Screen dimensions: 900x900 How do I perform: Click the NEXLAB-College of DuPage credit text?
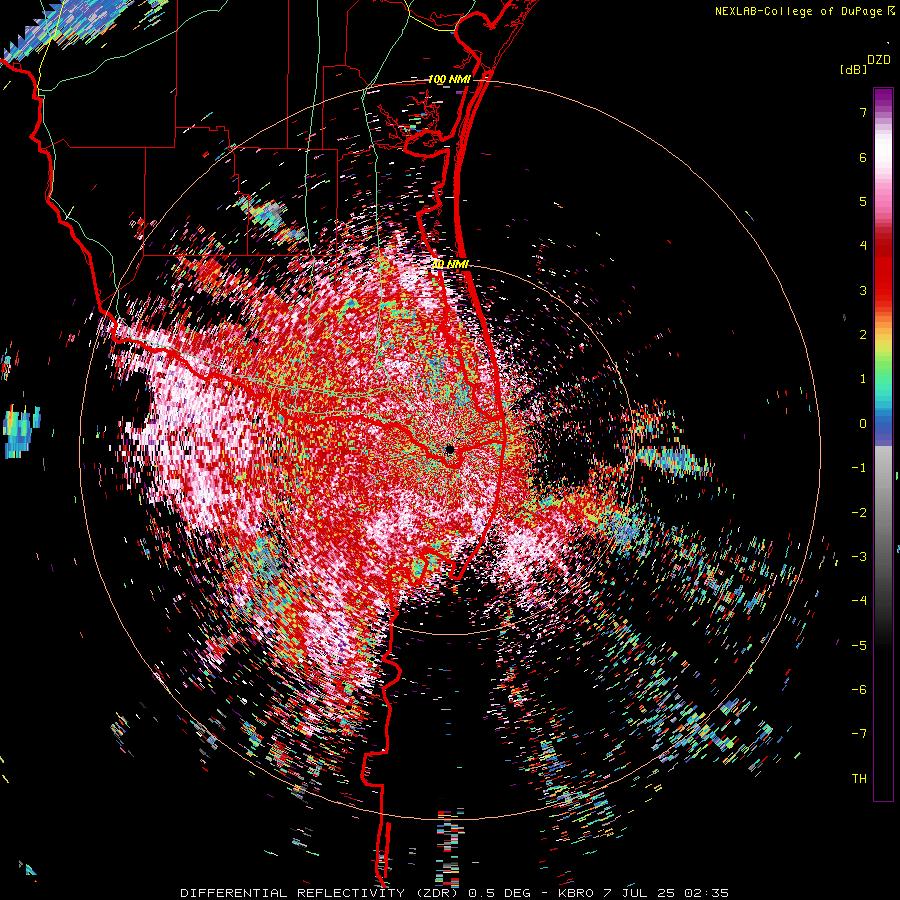[798, 11]
